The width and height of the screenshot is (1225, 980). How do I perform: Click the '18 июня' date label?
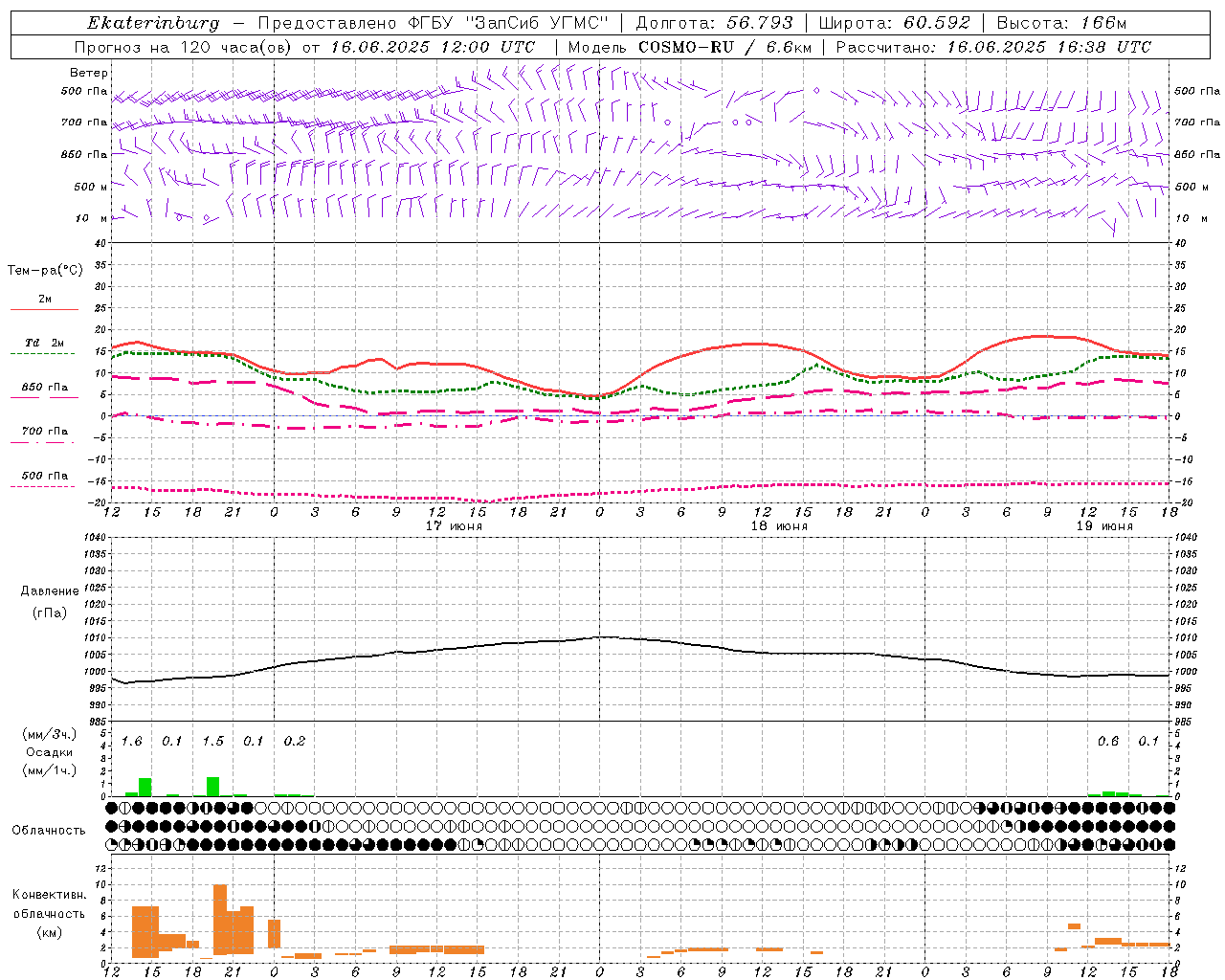pos(779,526)
